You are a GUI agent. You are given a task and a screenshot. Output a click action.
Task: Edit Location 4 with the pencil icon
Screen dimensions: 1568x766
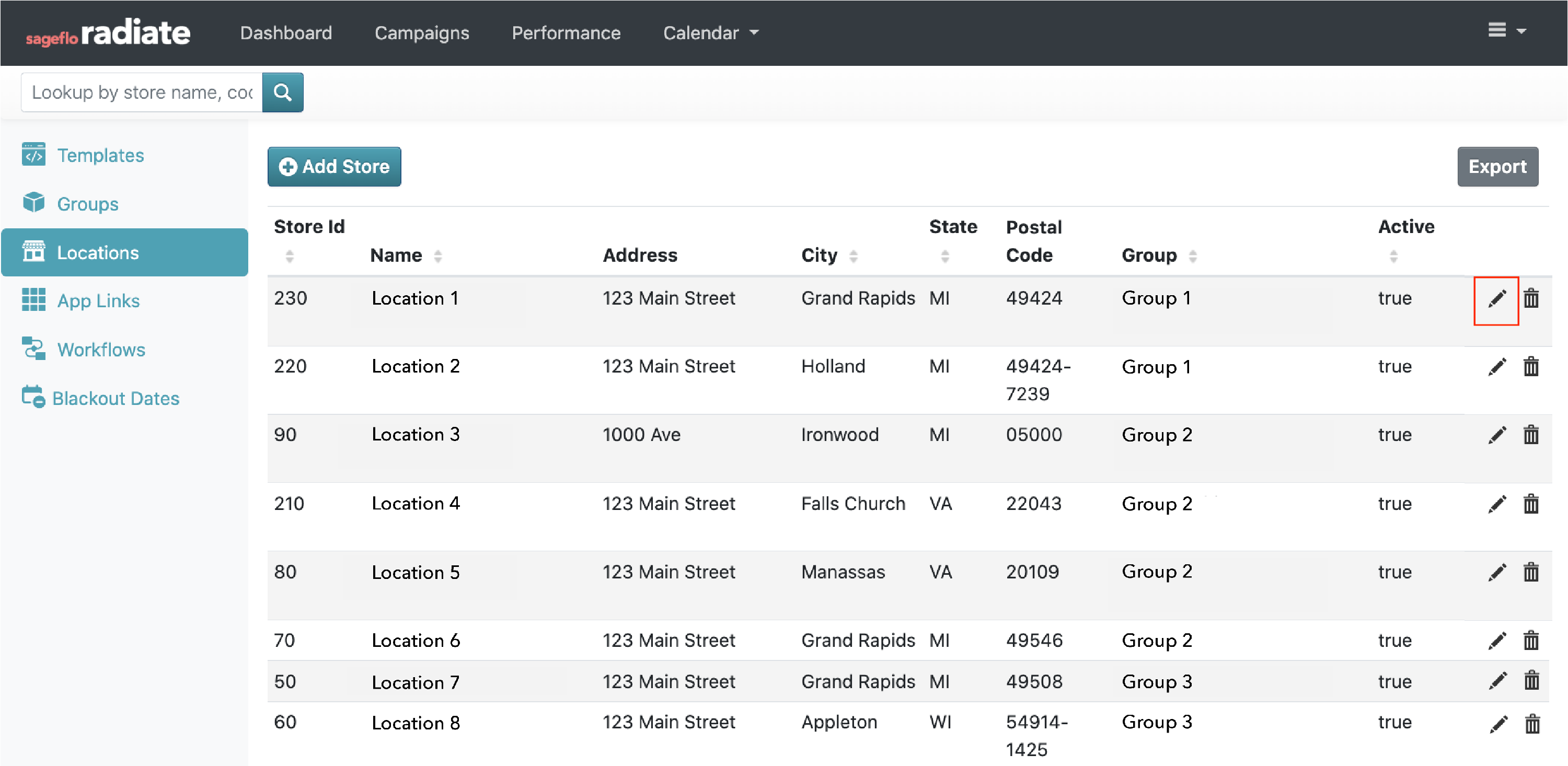(x=1497, y=503)
